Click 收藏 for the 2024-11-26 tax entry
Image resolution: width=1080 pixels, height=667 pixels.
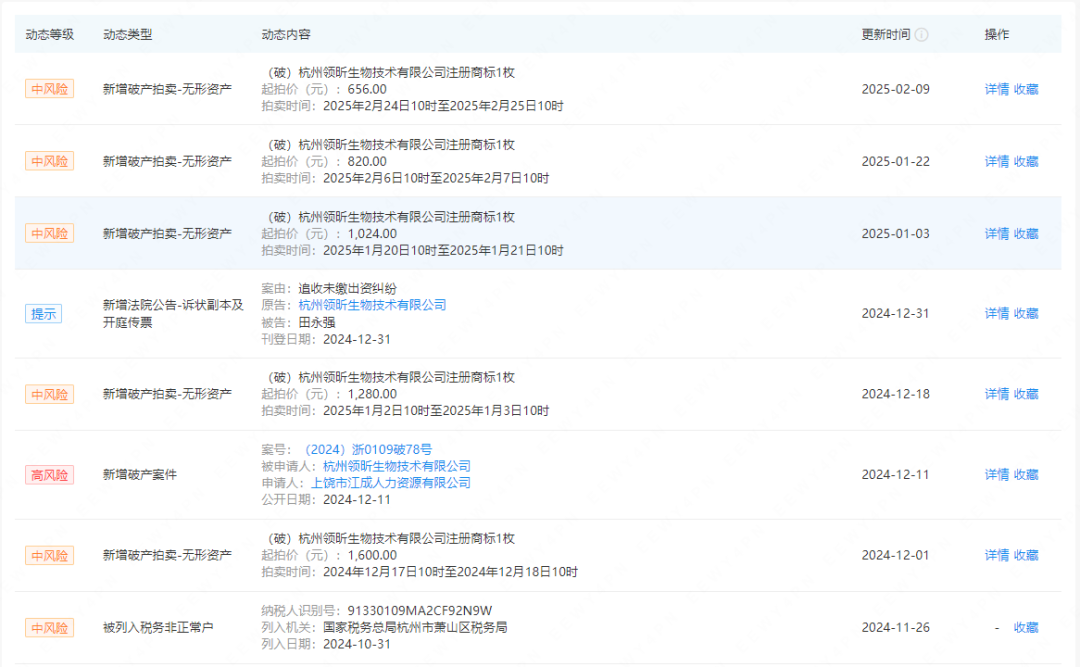(1026, 627)
